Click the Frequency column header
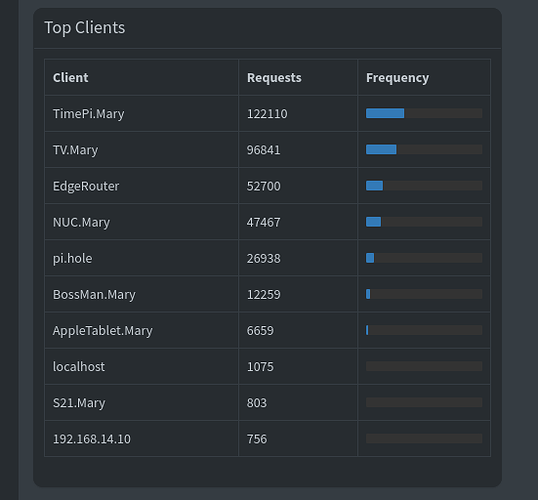The height and width of the screenshot is (500, 538). point(397,78)
